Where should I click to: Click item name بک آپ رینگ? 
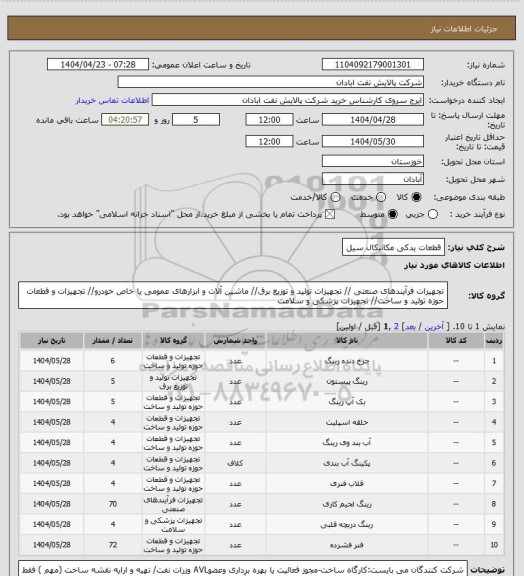click(347, 402)
